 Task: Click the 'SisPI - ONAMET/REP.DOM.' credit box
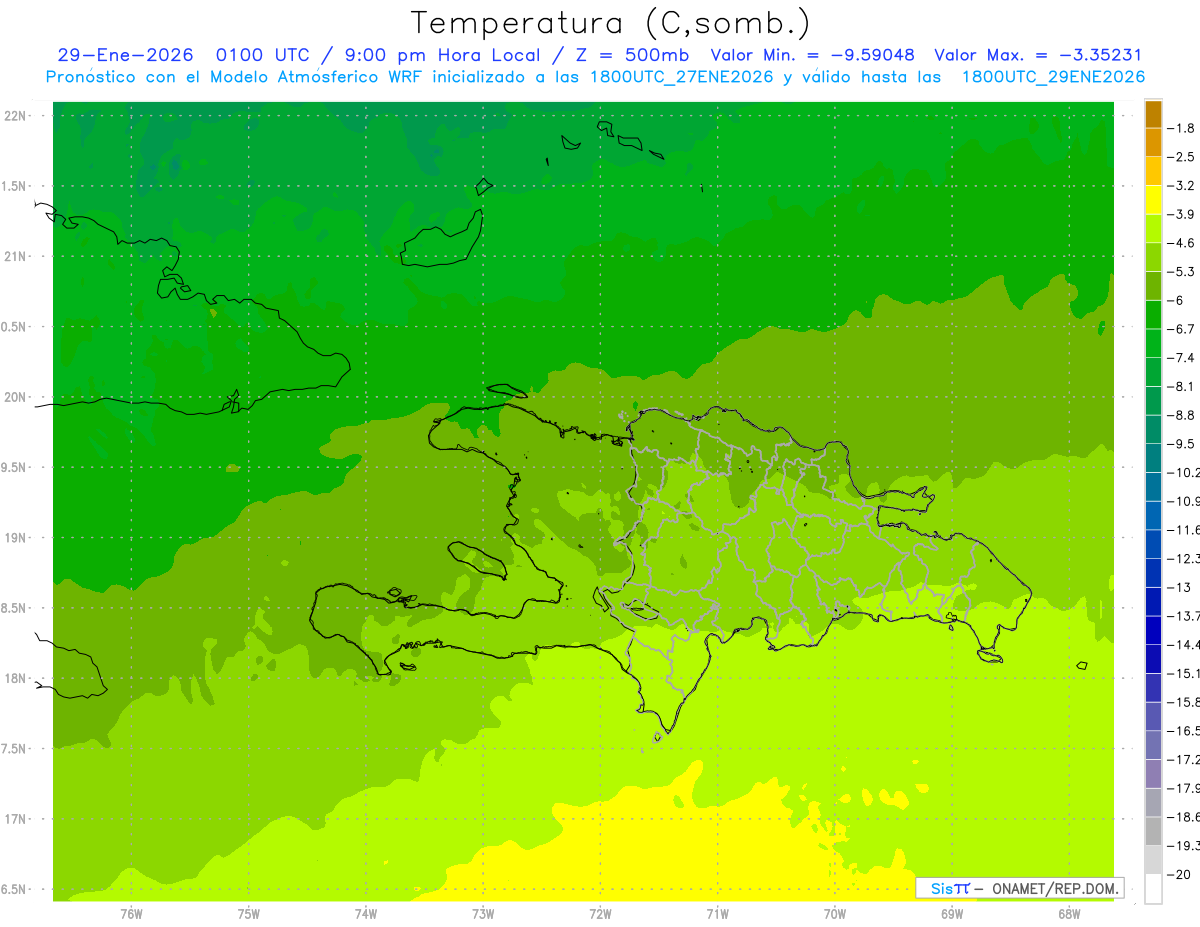[x=1020, y=888]
